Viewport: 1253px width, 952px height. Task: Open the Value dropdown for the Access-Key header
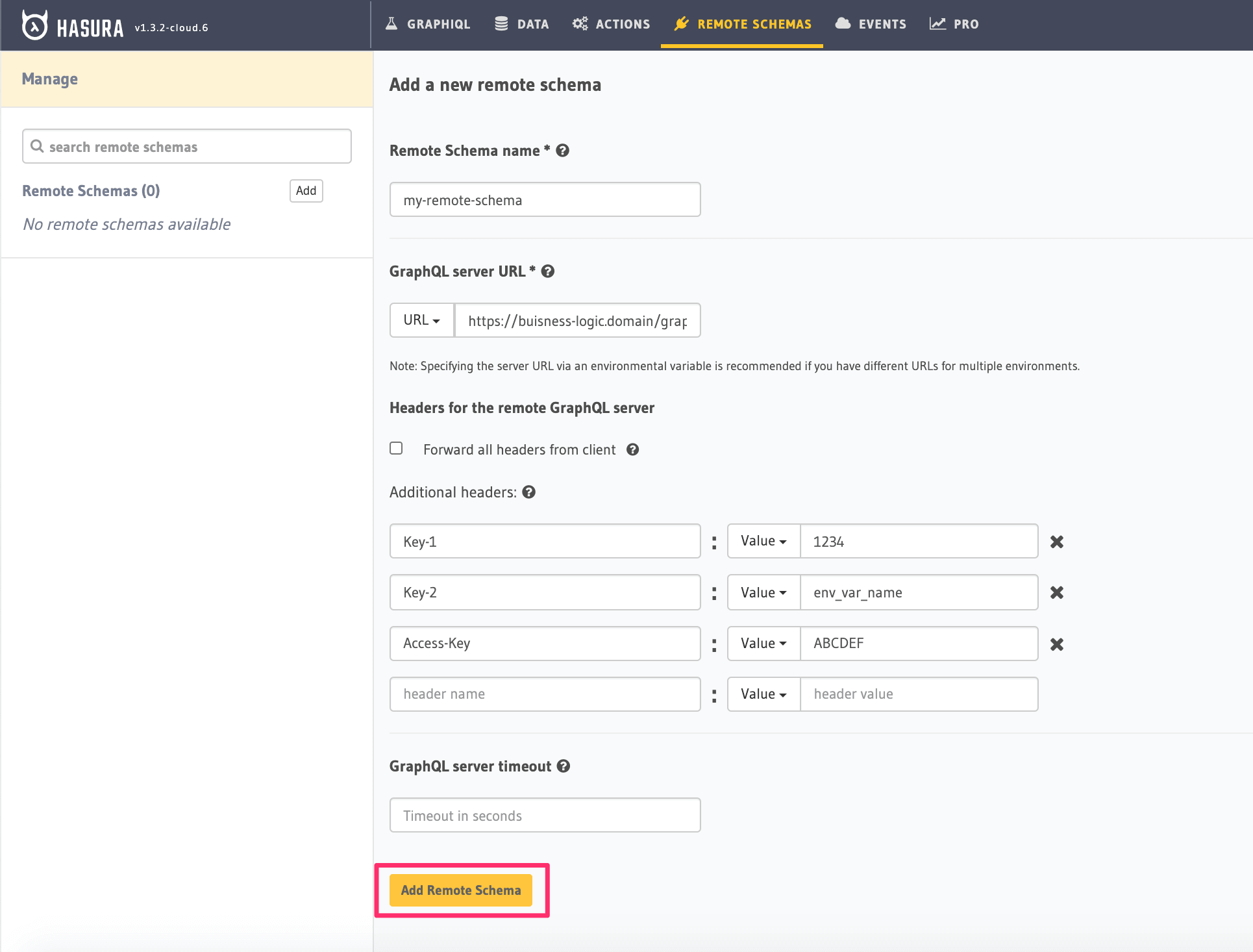tap(763, 643)
